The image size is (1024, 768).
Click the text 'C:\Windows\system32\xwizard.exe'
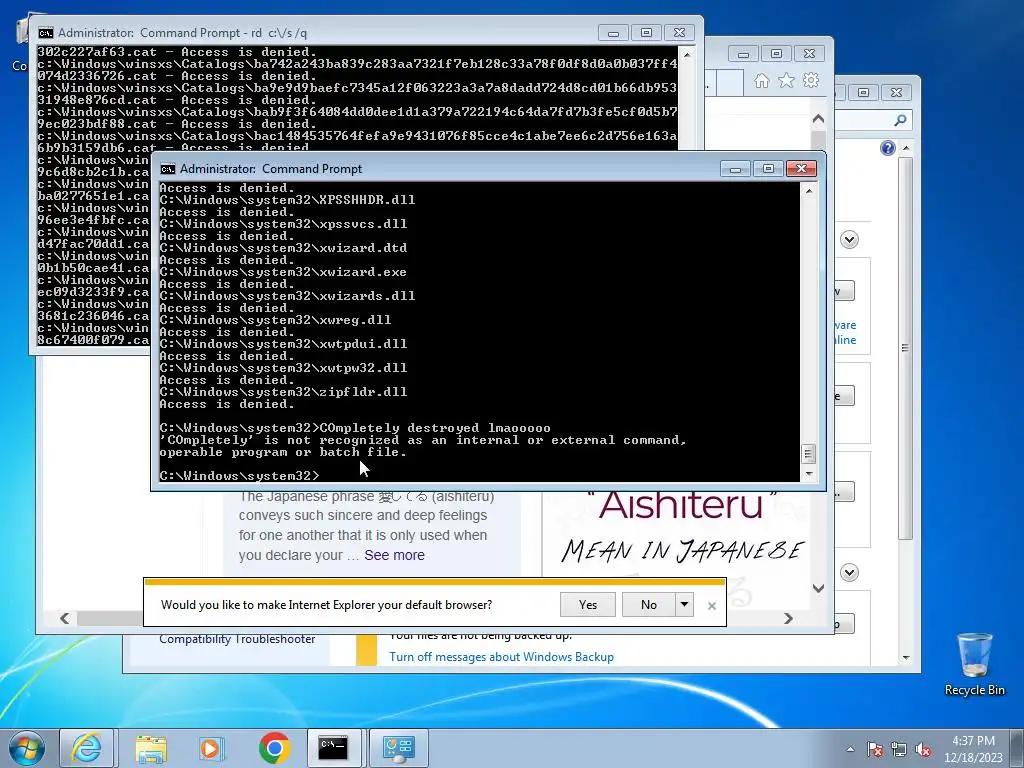tap(283, 272)
